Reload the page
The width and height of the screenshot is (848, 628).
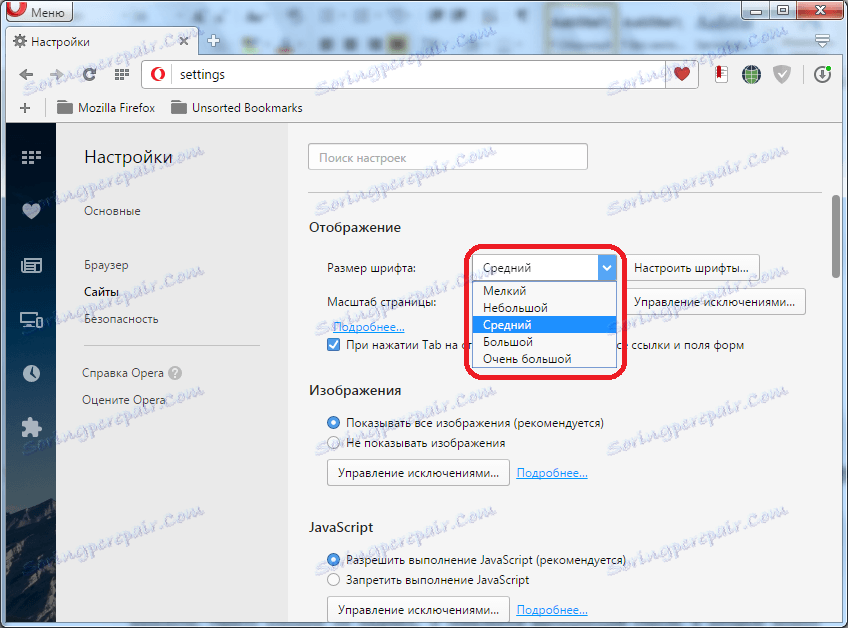(89, 74)
